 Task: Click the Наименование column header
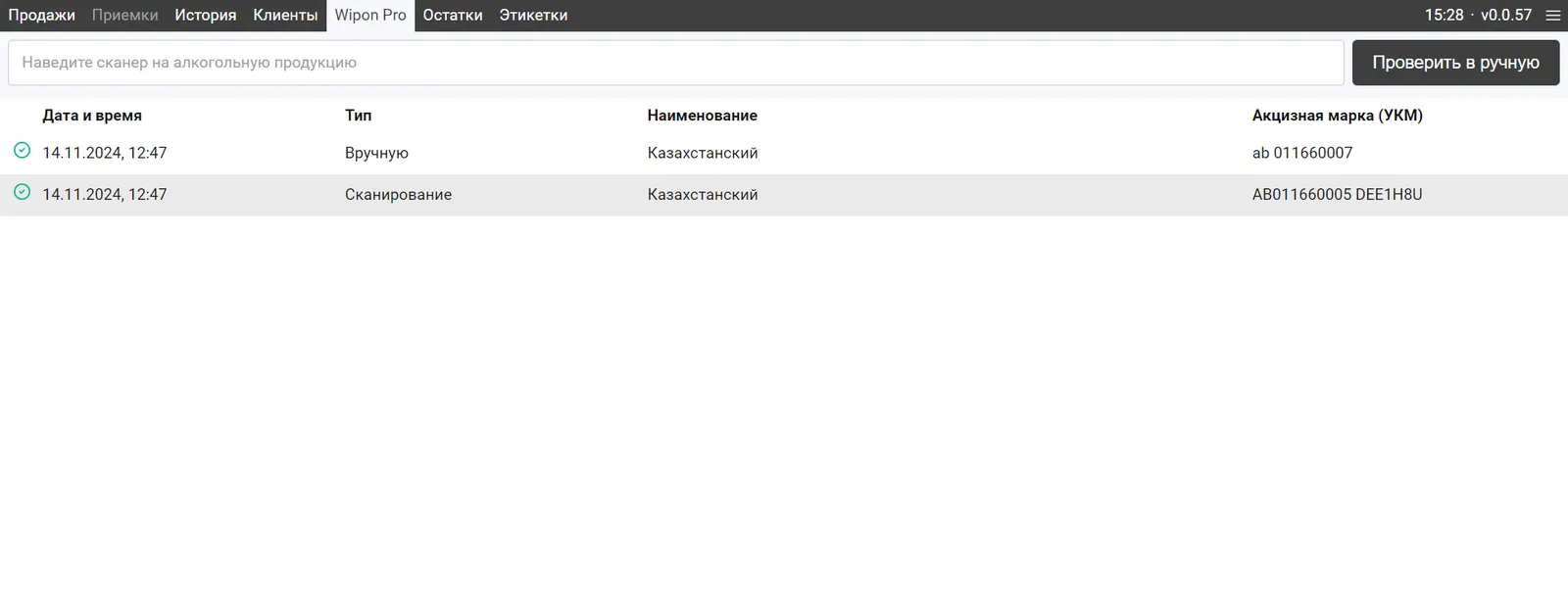point(702,116)
